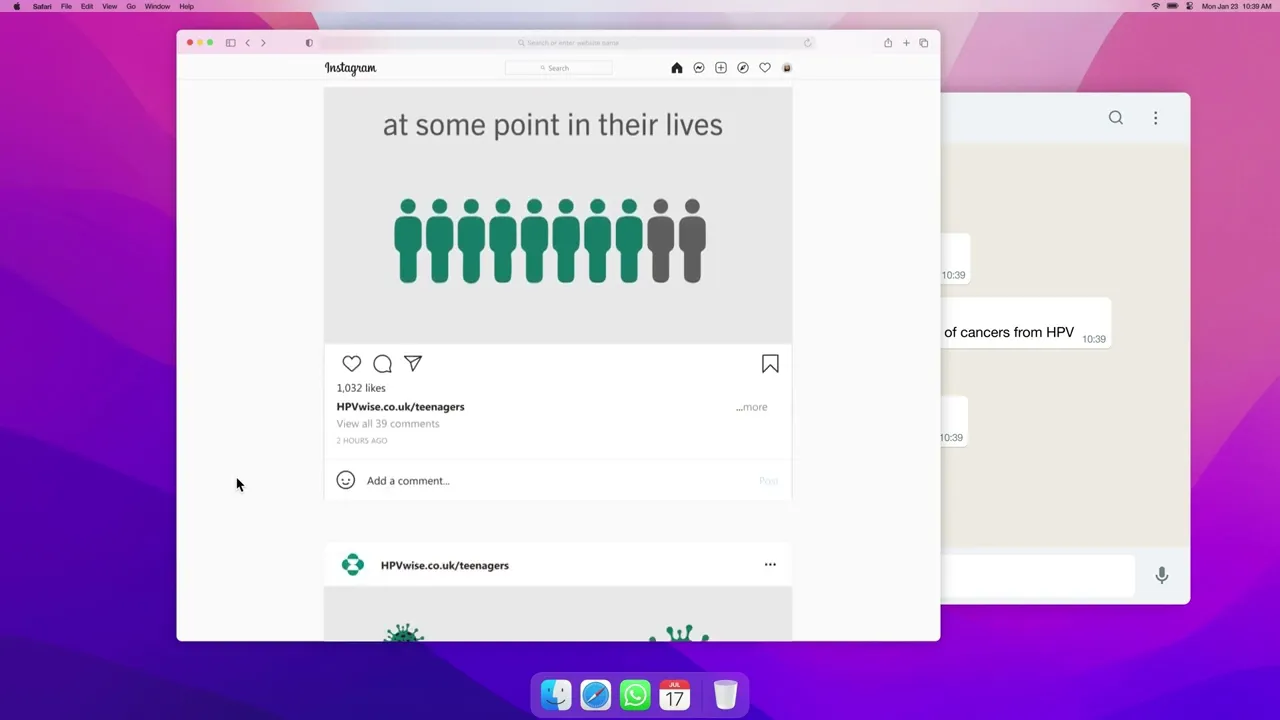Click the 1,032 likes count
The width and height of the screenshot is (1280, 720).
click(361, 388)
